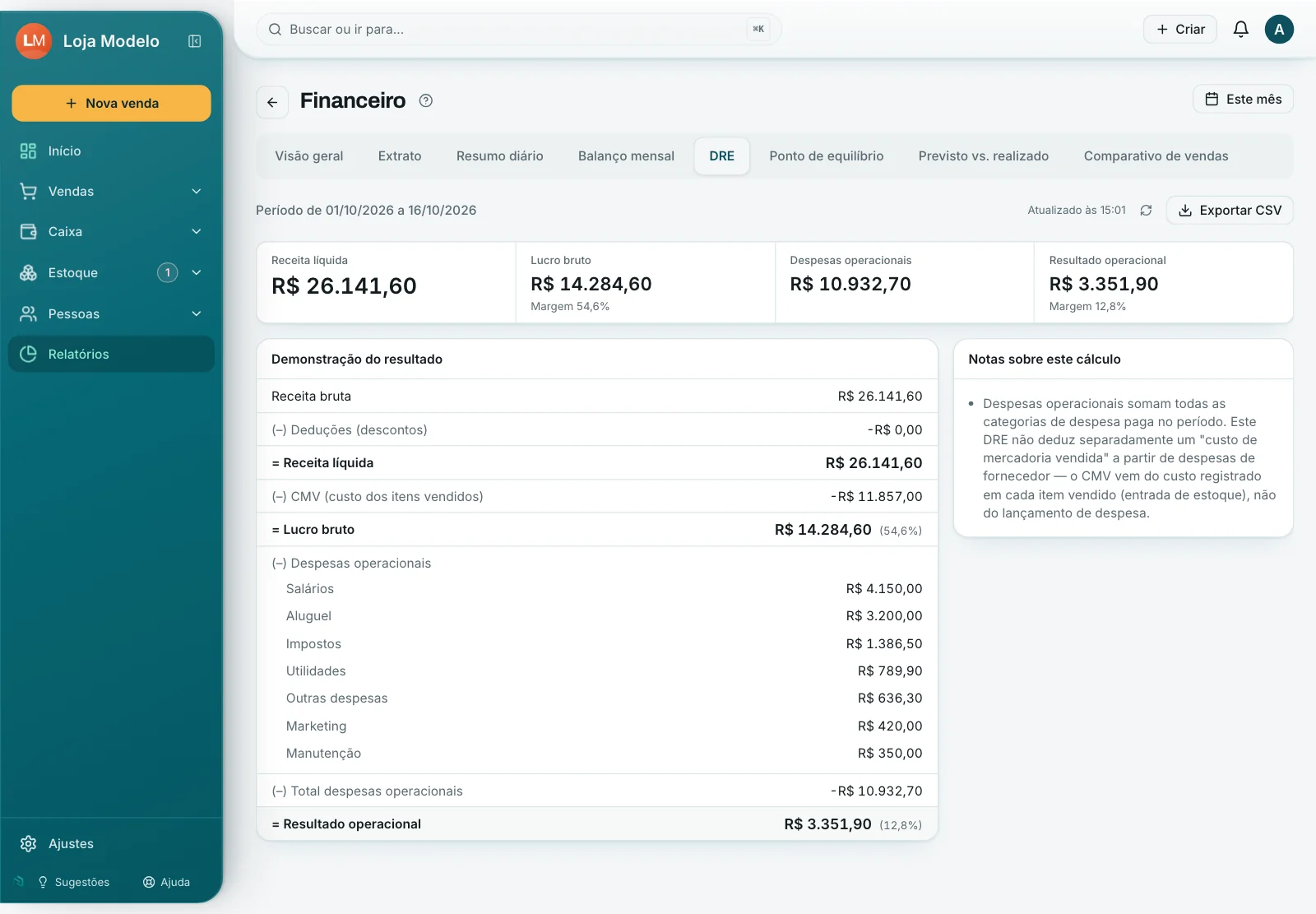This screenshot has height=914, width=1316.
Task: Switch to the Visão geral tab
Action: [x=309, y=156]
